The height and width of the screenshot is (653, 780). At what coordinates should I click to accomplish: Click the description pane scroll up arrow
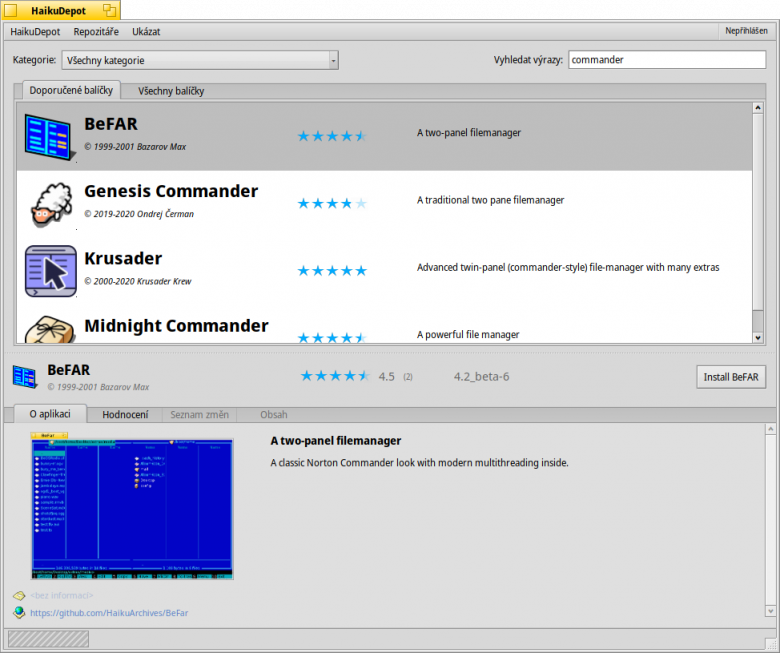(770, 429)
